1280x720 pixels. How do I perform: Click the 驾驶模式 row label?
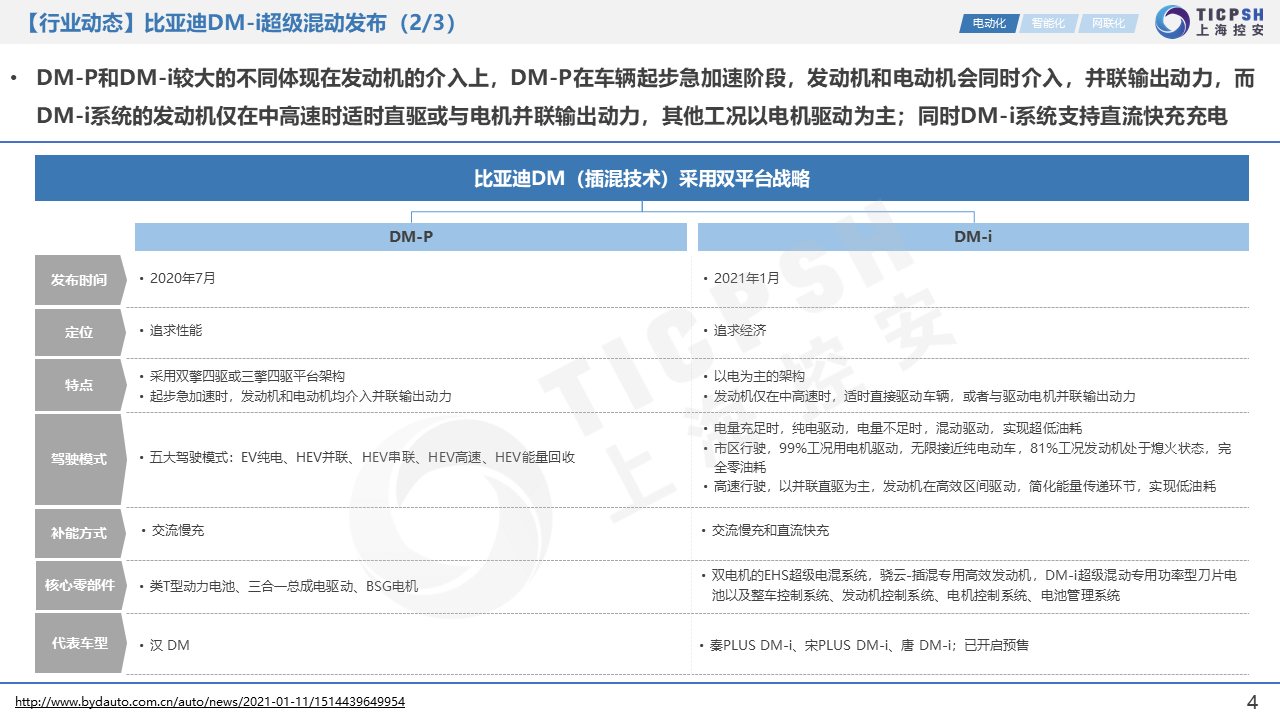tap(79, 459)
